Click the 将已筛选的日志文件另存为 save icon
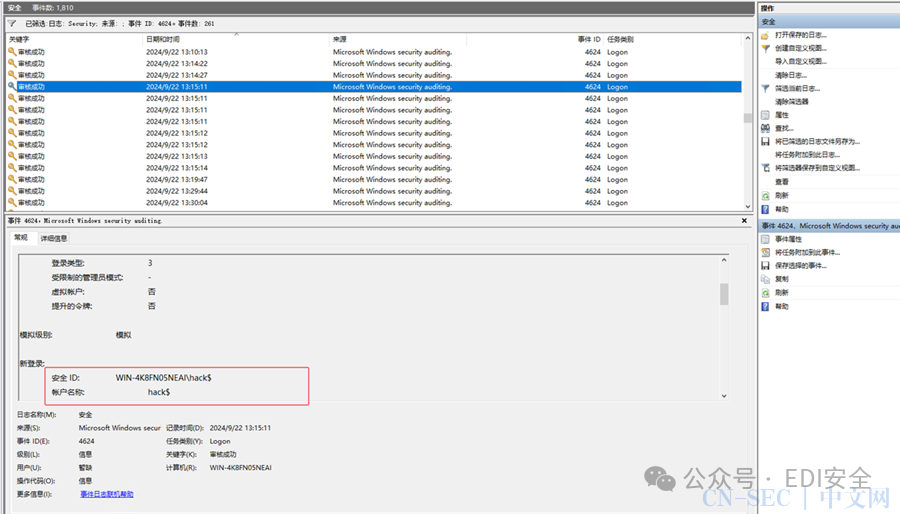The image size is (900, 514). [x=765, y=141]
